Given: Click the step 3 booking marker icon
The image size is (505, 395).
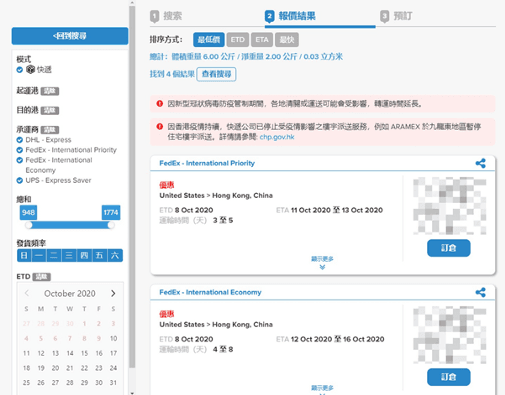Looking at the screenshot, I should 384,16.
